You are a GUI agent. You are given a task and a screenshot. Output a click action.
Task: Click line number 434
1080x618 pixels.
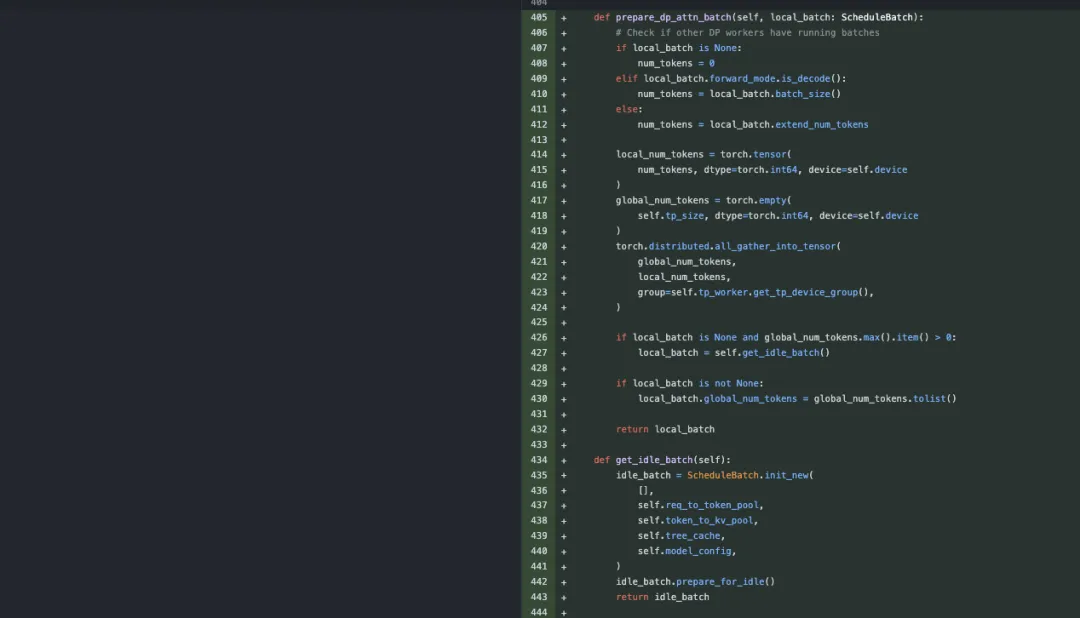tap(539, 460)
